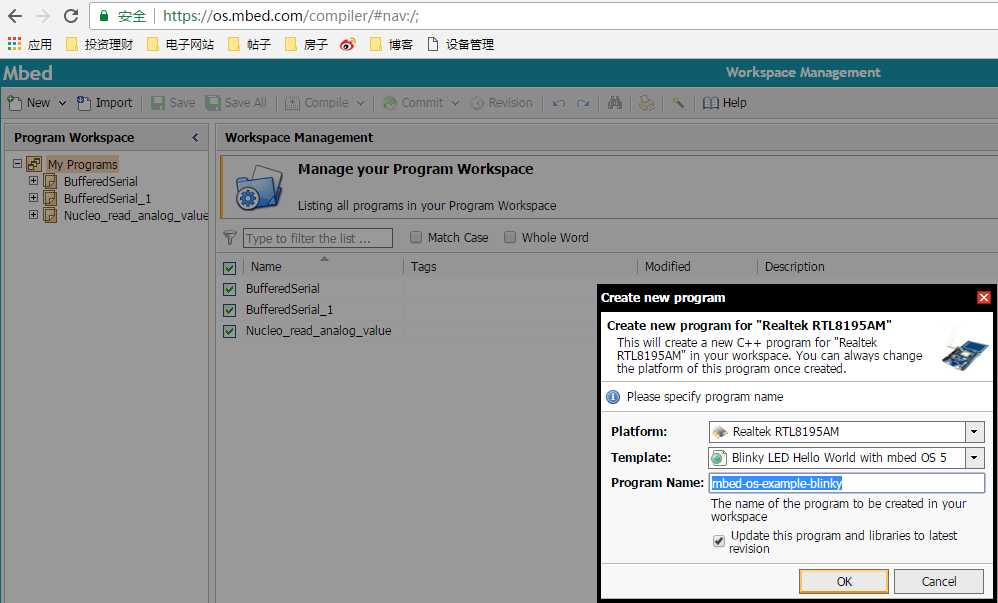Click the browser address bar URL
The height and width of the screenshot is (603, 998).
tap(291, 16)
